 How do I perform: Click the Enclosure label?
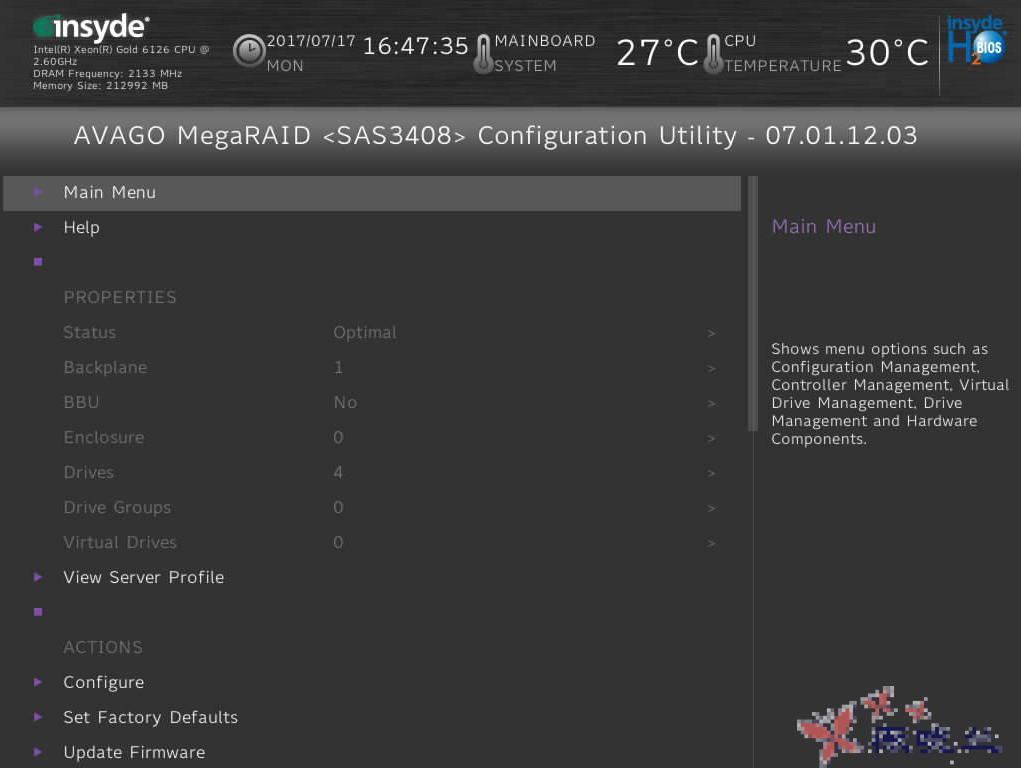click(x=104, y=438)
